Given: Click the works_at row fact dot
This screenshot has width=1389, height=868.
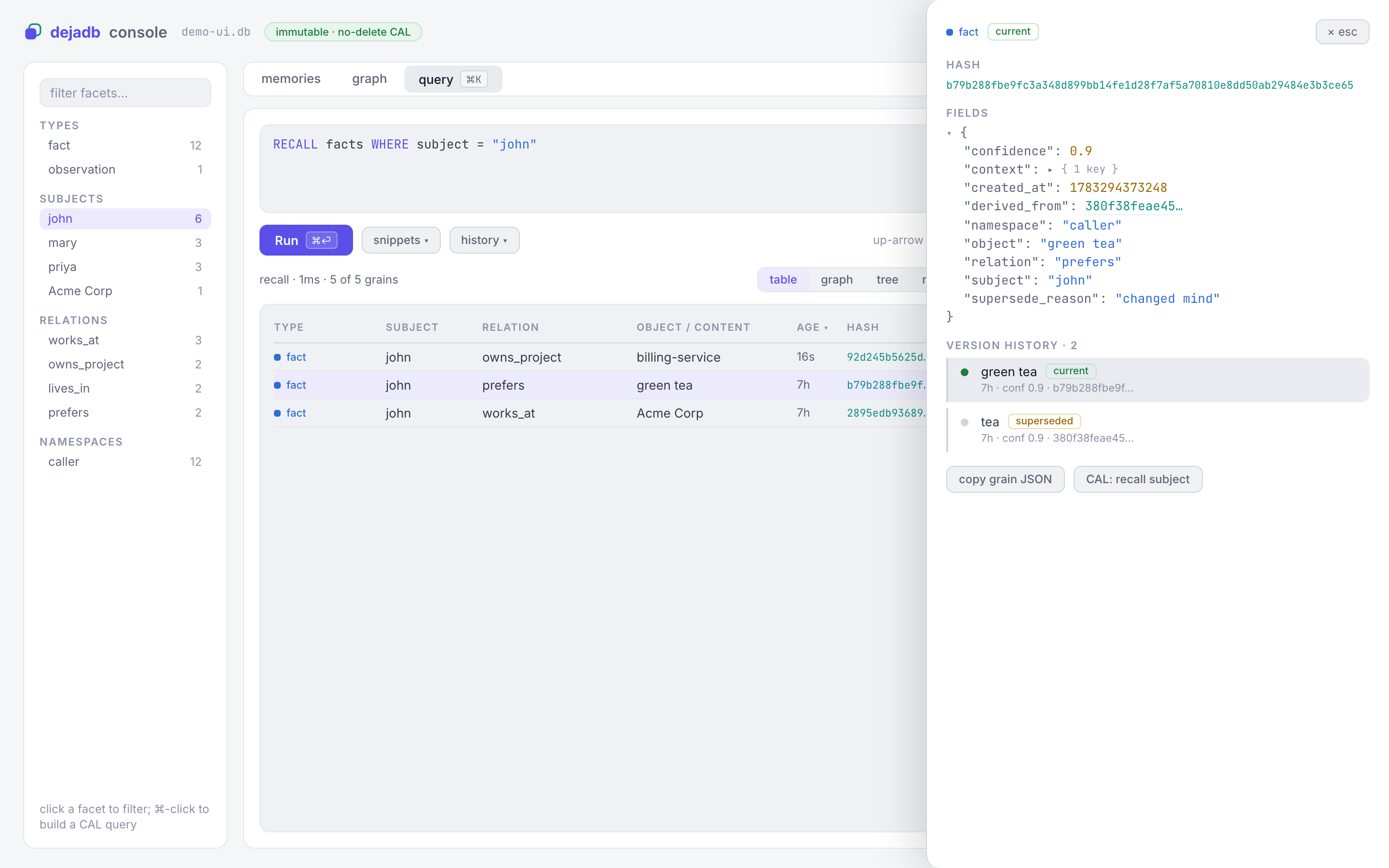Looking at the screenshot, I should pos(277,413).
